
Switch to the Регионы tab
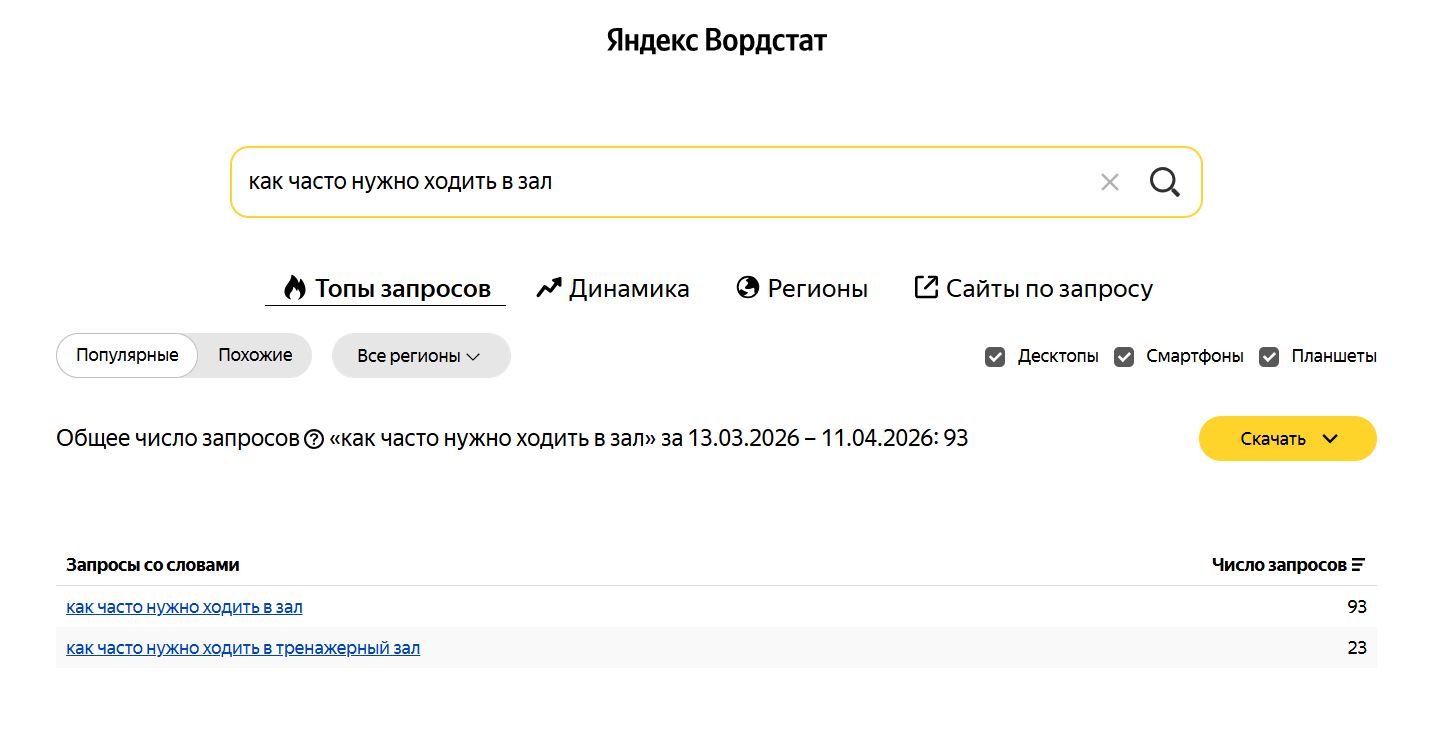click(802, 289)
